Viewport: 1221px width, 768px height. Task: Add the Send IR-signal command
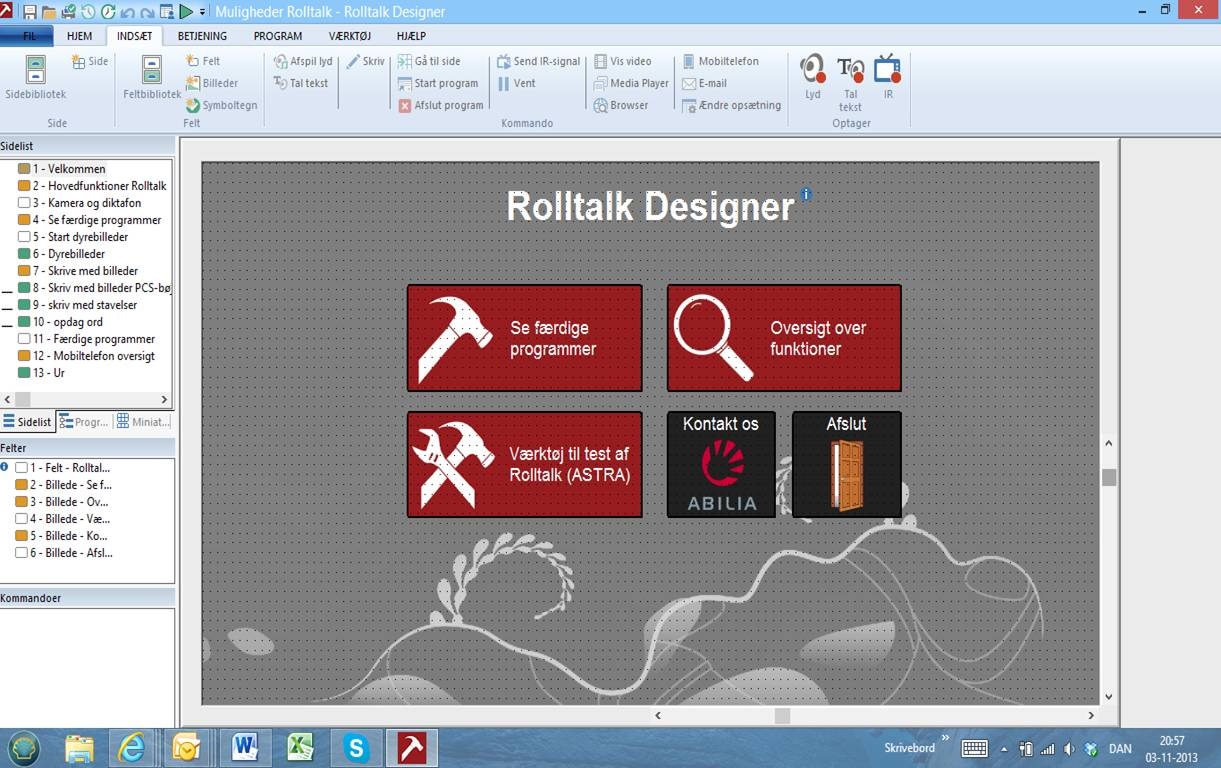click(538, 61)
